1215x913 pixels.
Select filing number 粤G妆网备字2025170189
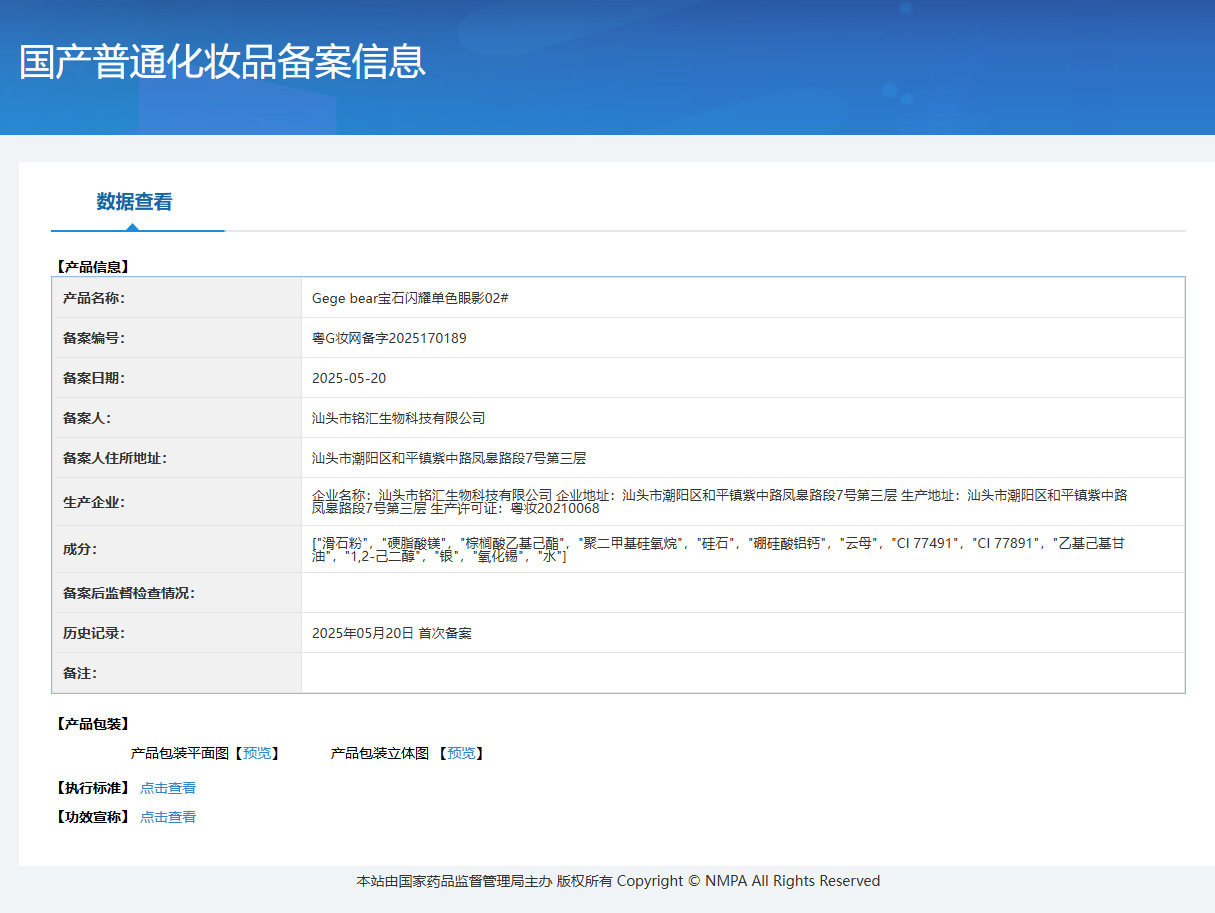pos(389,338)
